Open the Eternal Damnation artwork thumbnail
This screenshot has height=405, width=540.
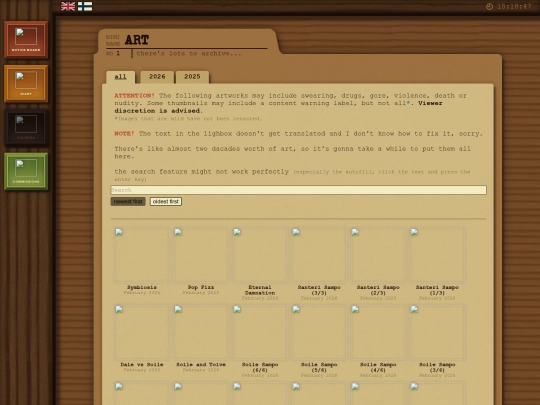coord(260,255)
